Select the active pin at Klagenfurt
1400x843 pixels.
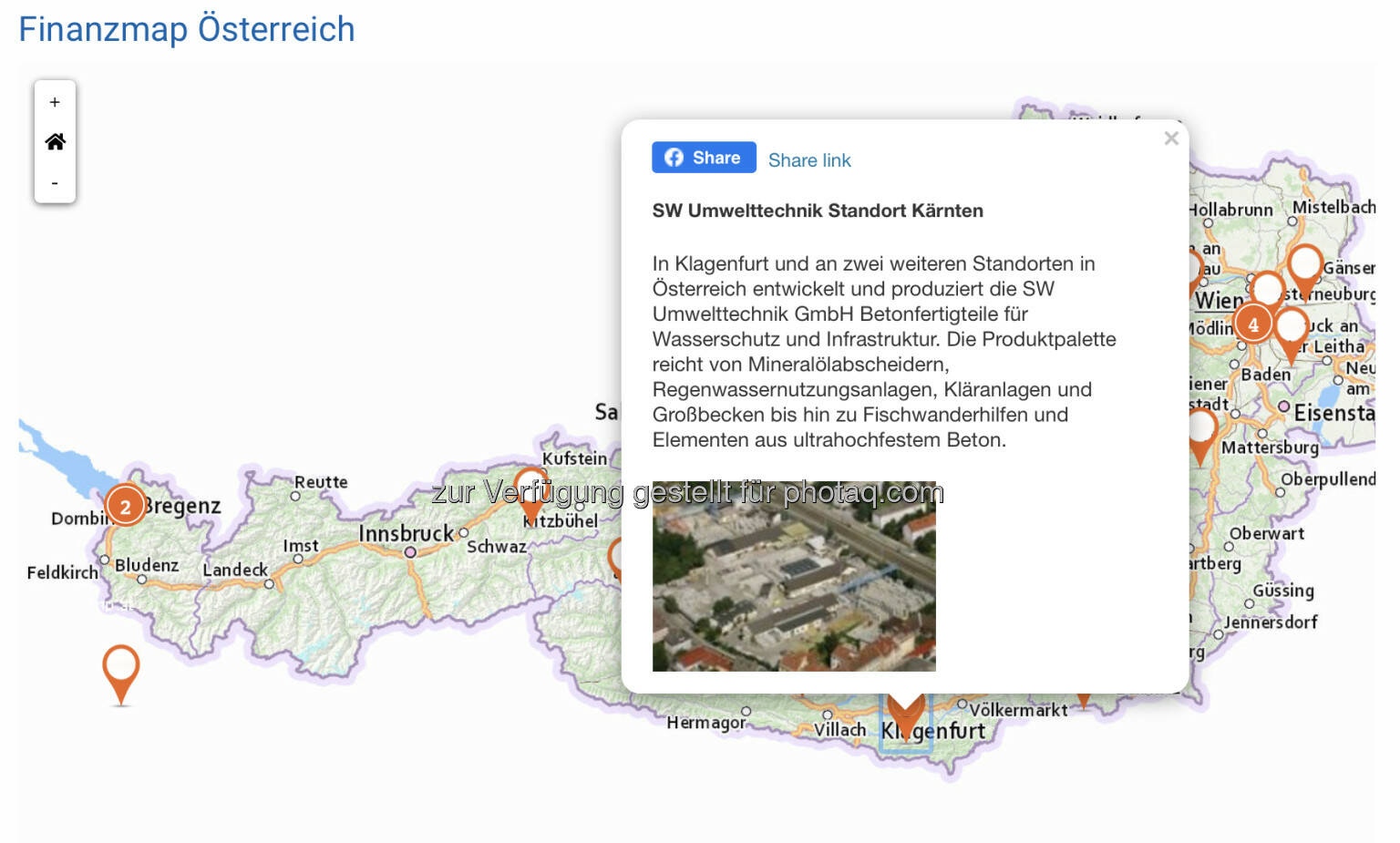906,713
